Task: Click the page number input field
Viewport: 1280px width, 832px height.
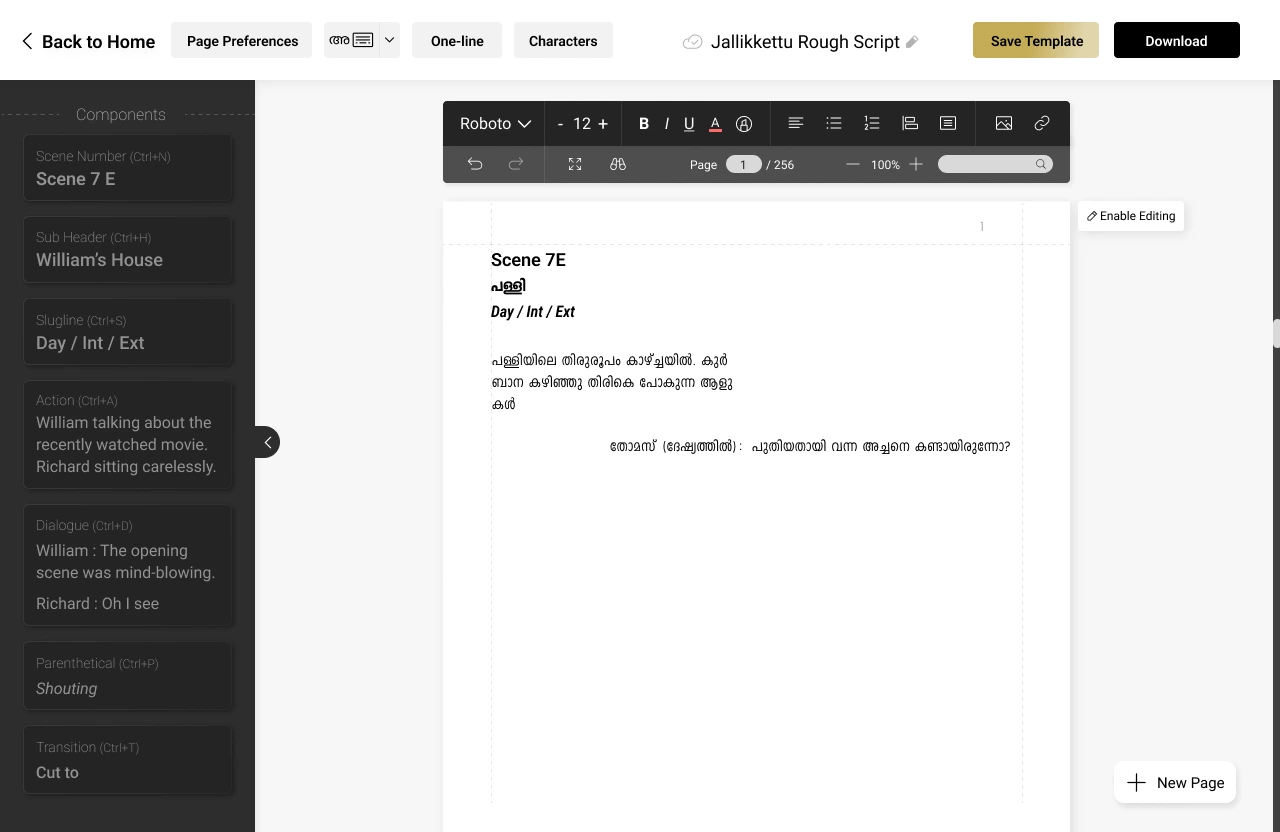Action: tap(743, 163)
